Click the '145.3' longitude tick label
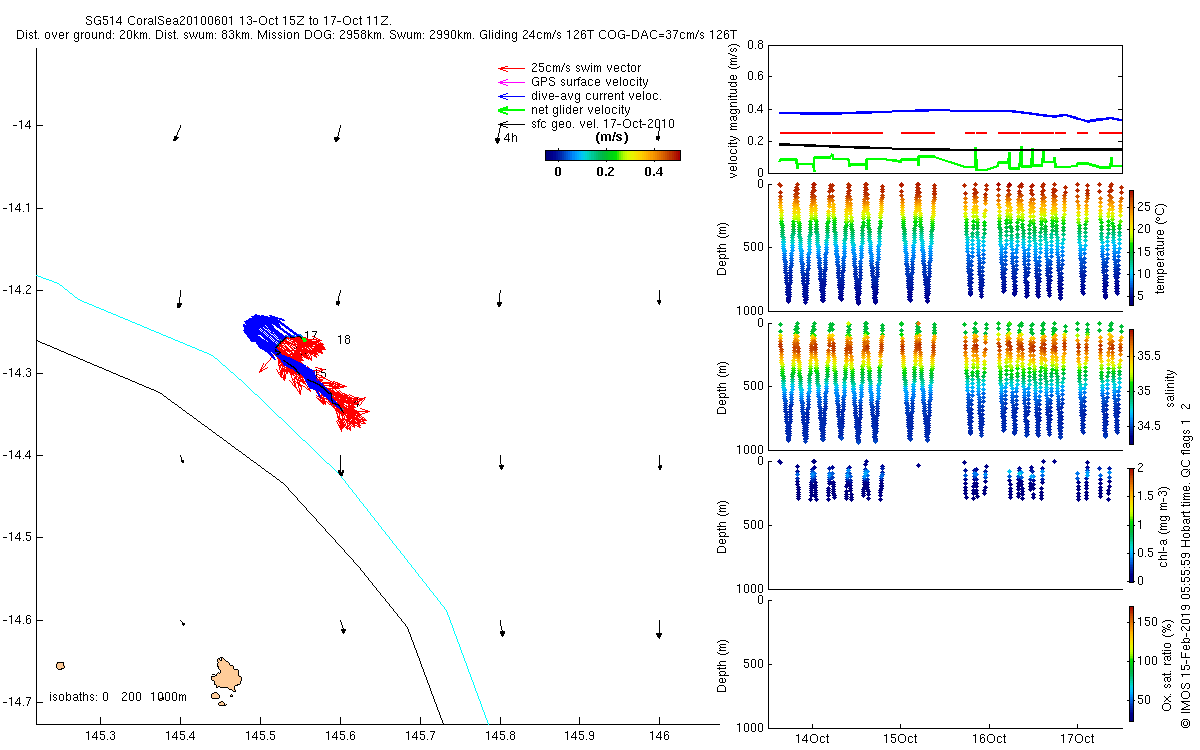Screen dimensions: 1200x750 [100, 736]
